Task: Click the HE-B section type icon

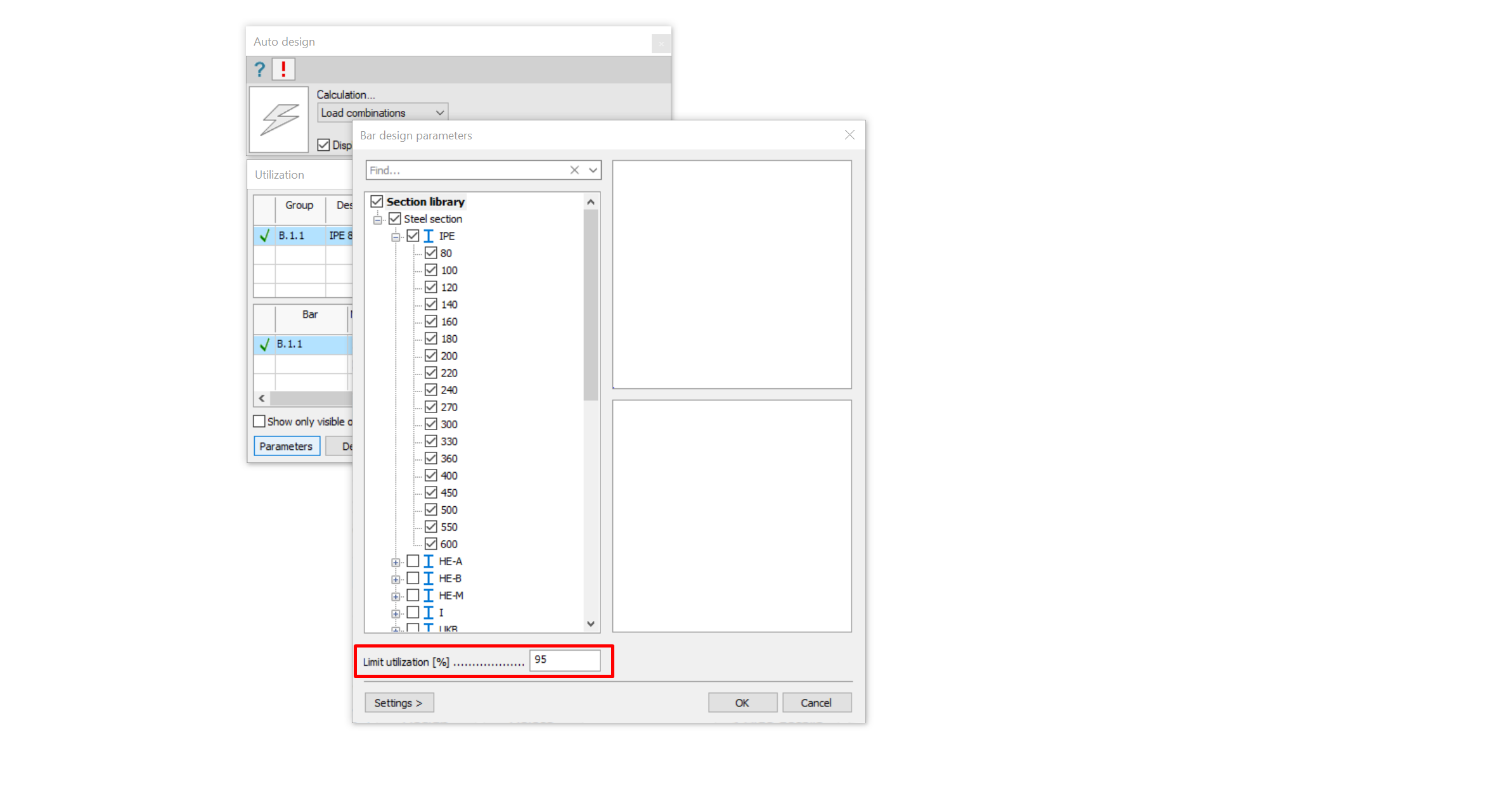Action: [428, 578]
